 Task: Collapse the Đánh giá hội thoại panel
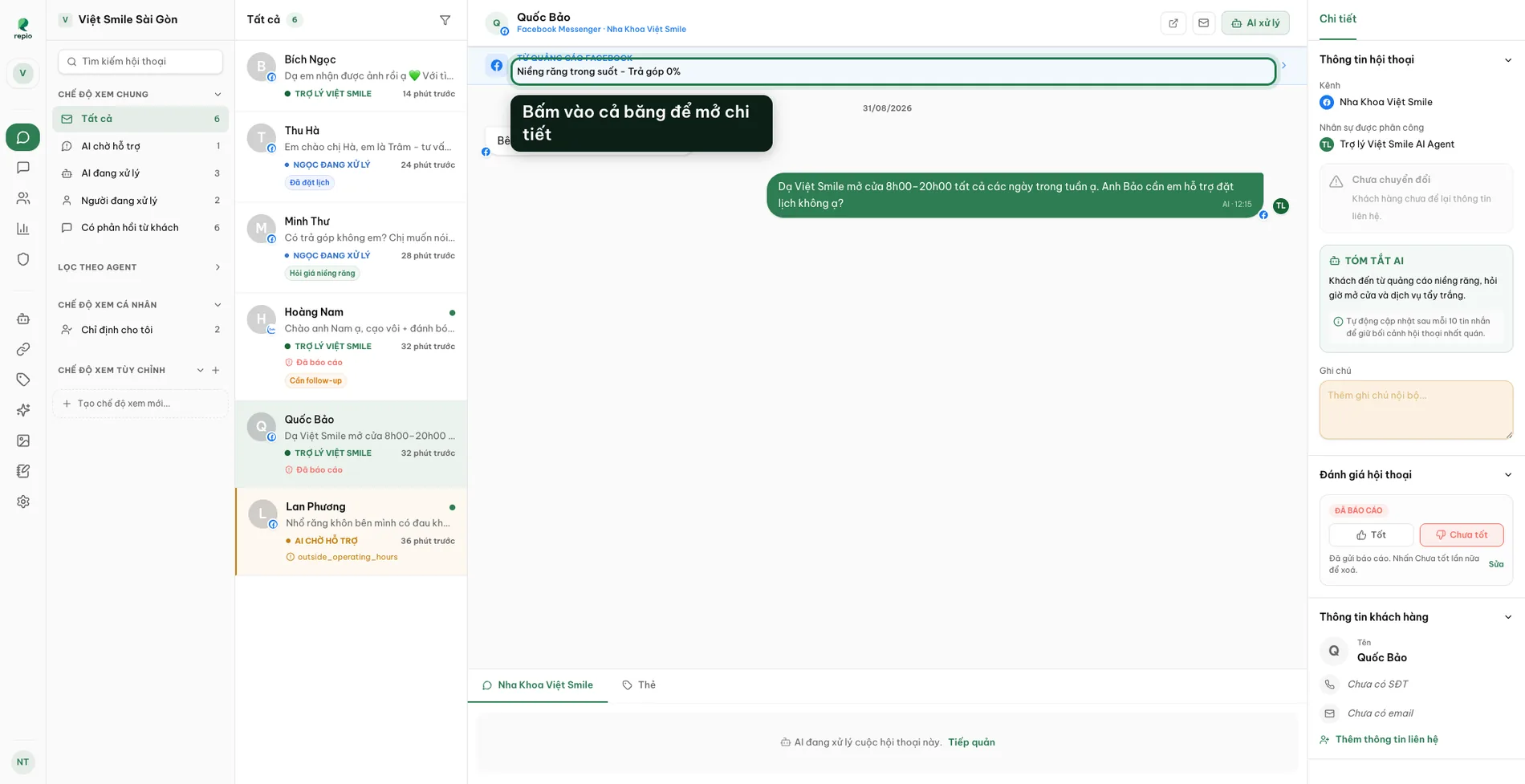click(x=1507, y=475)
